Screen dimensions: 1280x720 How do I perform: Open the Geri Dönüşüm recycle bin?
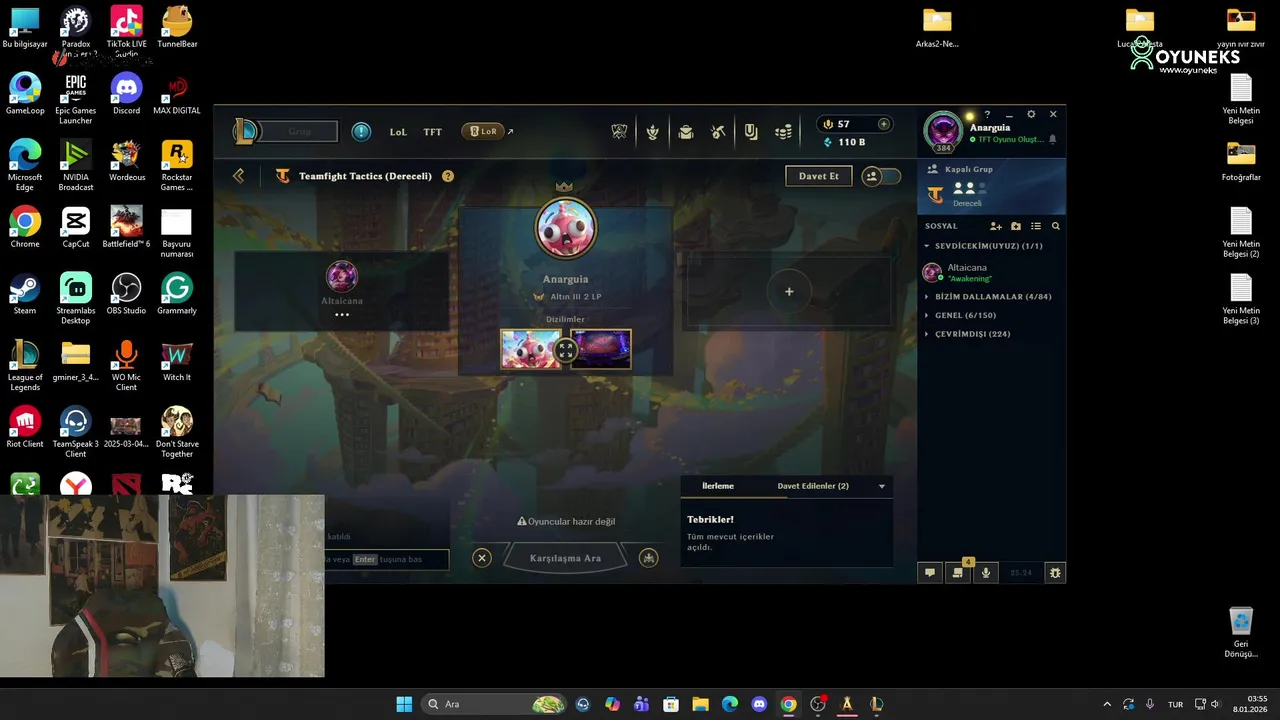[1241, 632]
